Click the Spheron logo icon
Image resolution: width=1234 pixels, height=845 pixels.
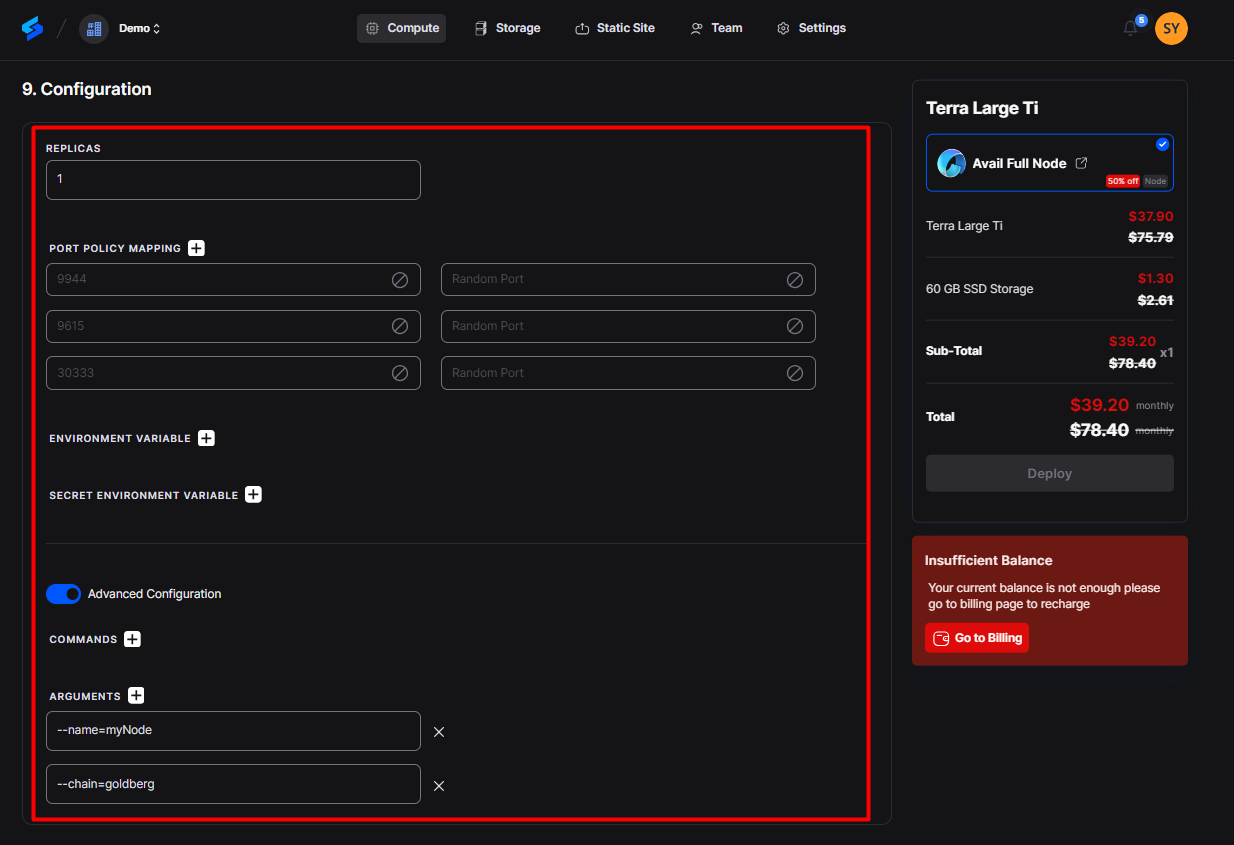click(x=32, y=28)
